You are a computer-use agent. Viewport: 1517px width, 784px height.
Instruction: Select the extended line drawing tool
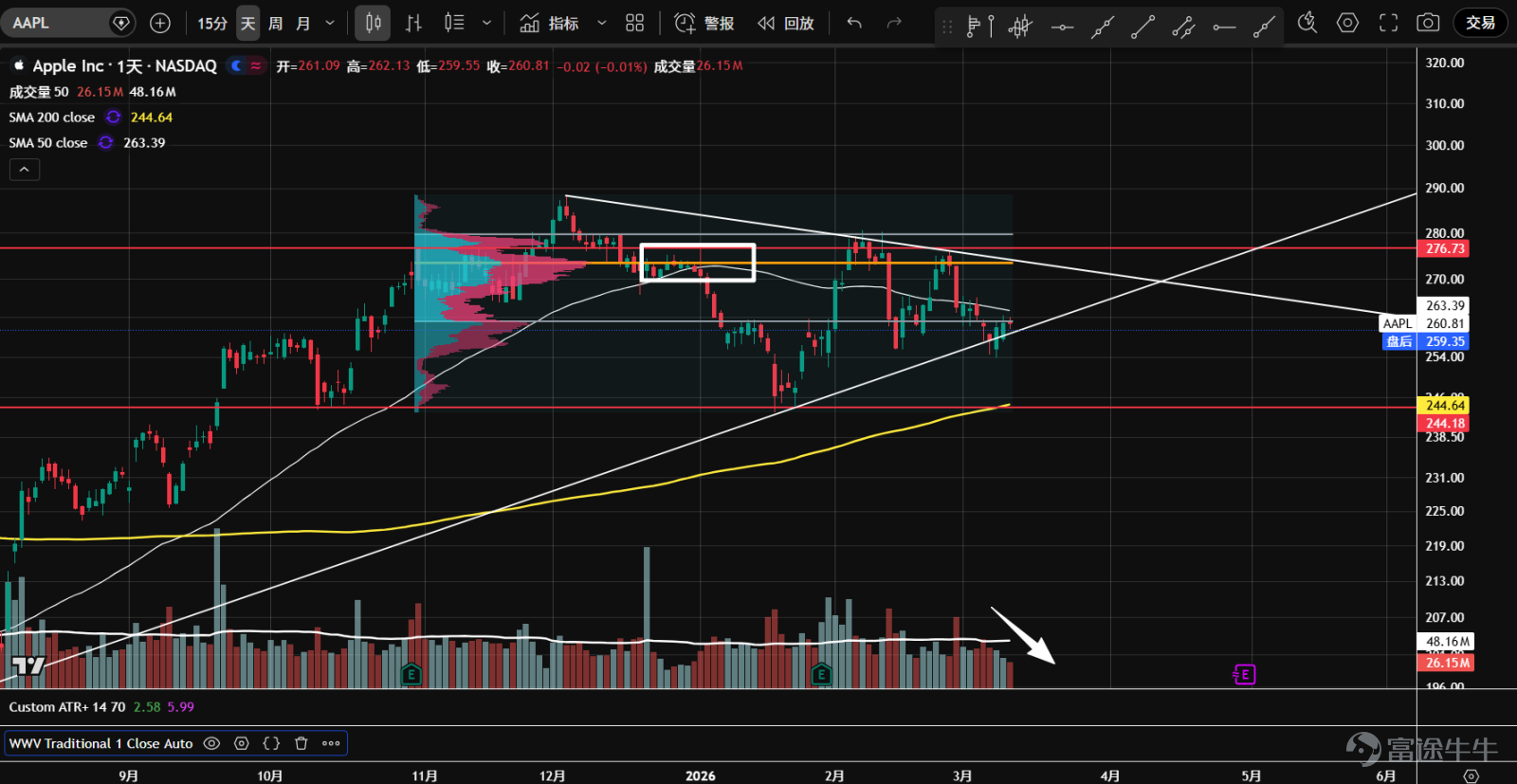[x=1102, y=27]
